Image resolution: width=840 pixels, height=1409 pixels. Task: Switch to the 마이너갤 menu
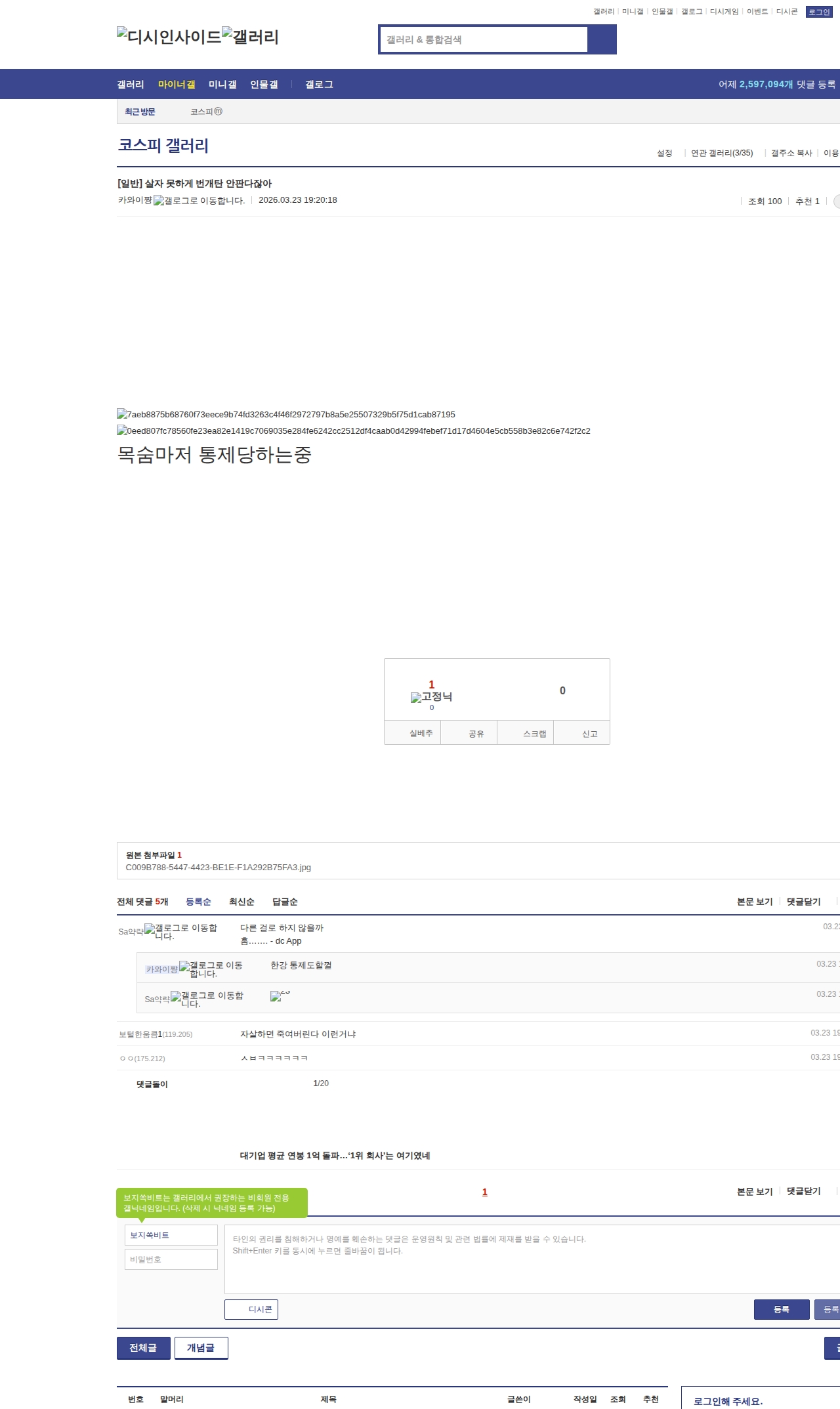point(177,85)
